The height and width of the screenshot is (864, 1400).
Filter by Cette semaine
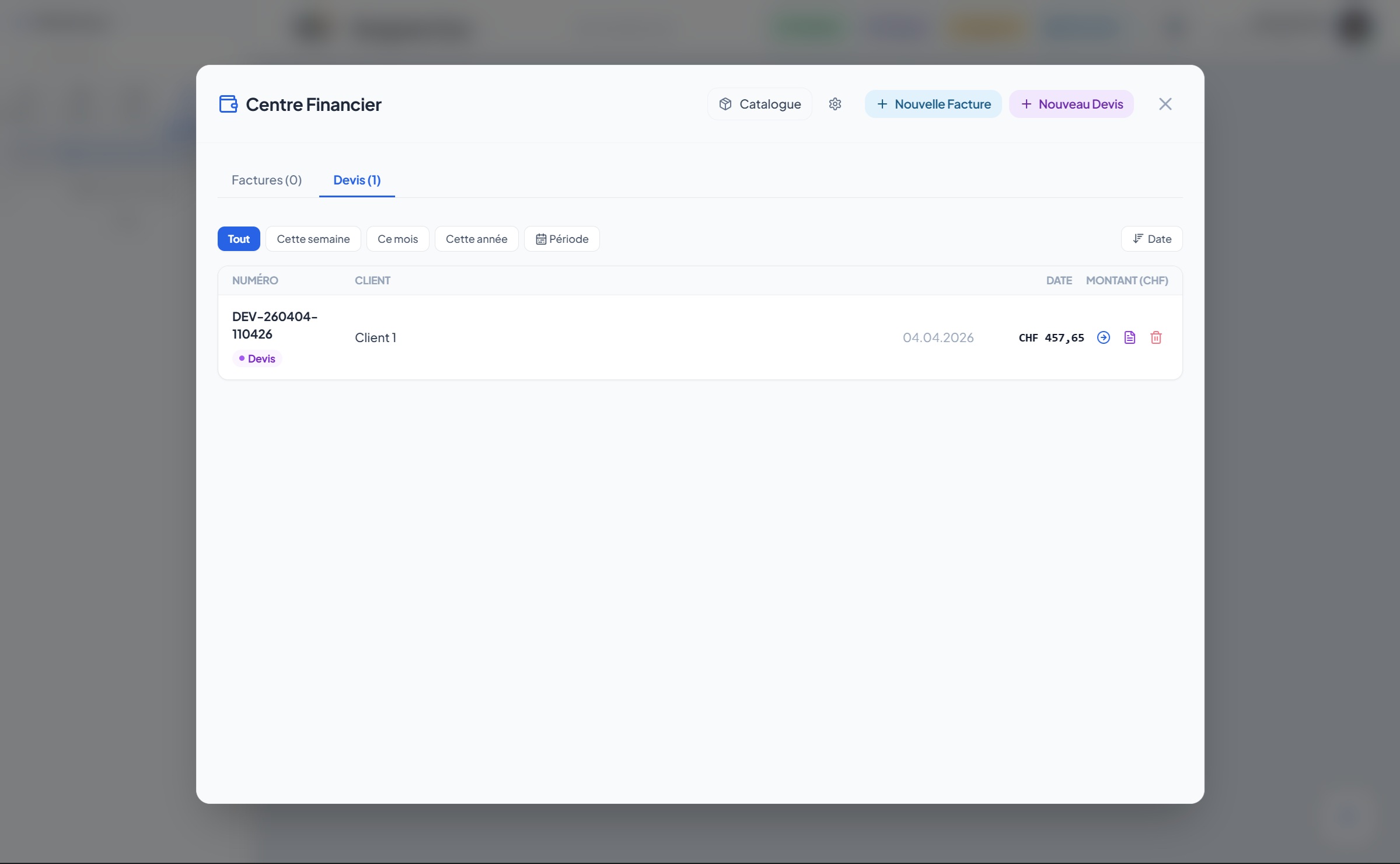pos(313,239)
